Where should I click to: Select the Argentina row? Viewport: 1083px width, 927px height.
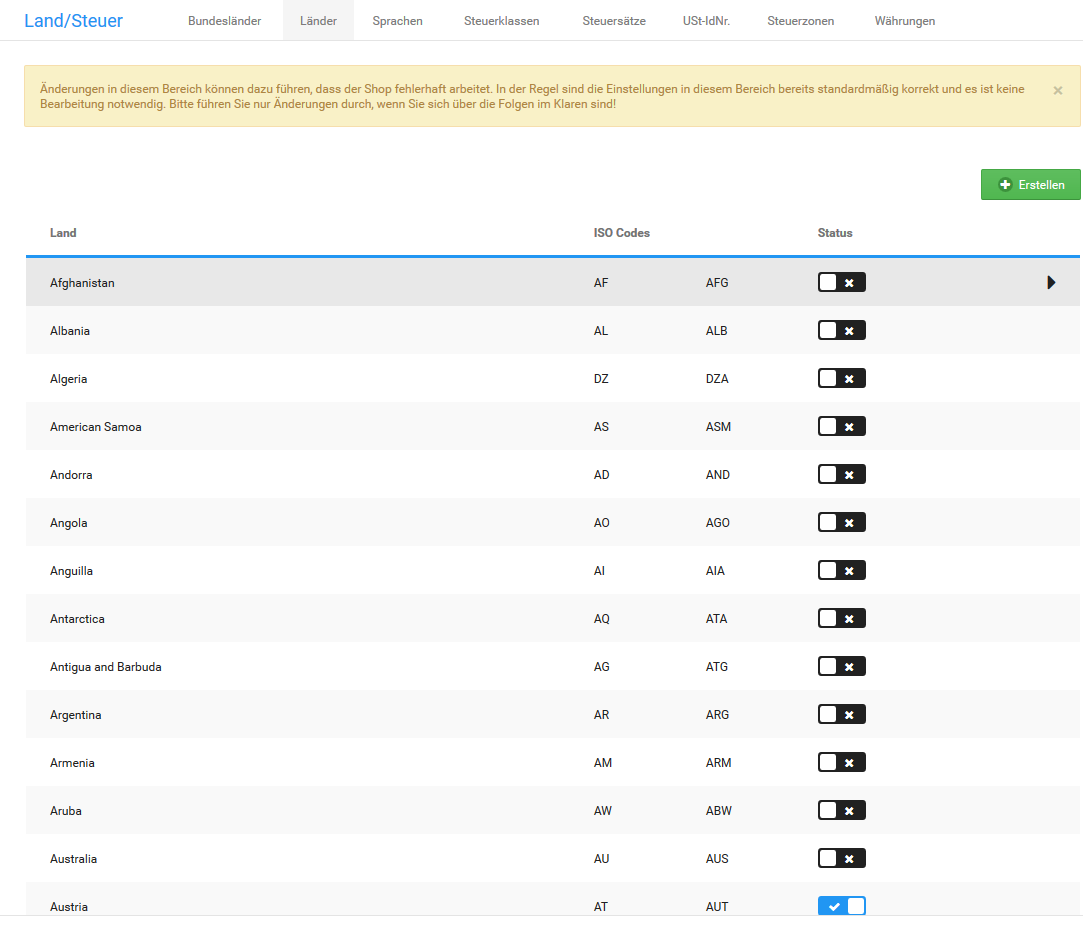click(76, 715)
